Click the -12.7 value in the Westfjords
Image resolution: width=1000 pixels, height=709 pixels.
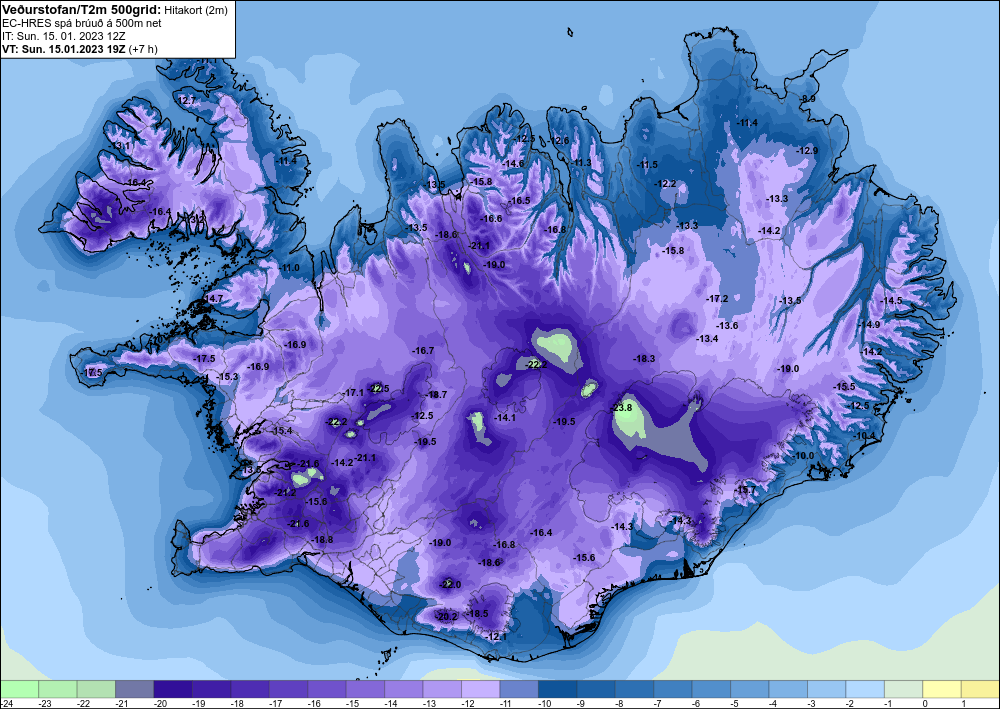186,100
